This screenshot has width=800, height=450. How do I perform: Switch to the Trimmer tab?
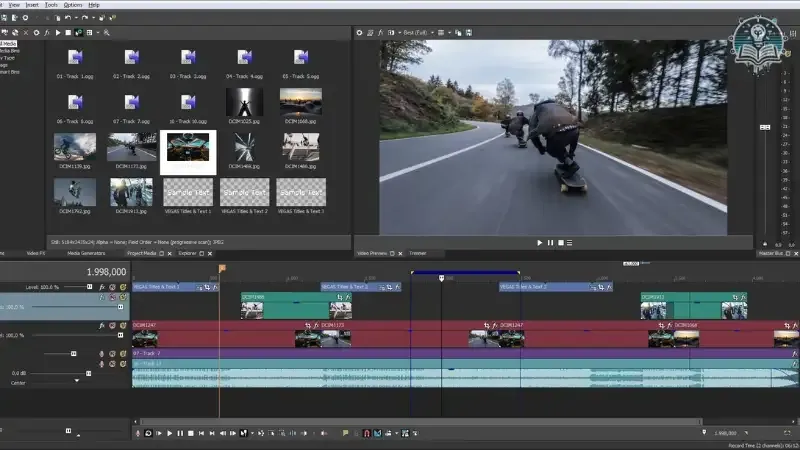tap(417, 253)
